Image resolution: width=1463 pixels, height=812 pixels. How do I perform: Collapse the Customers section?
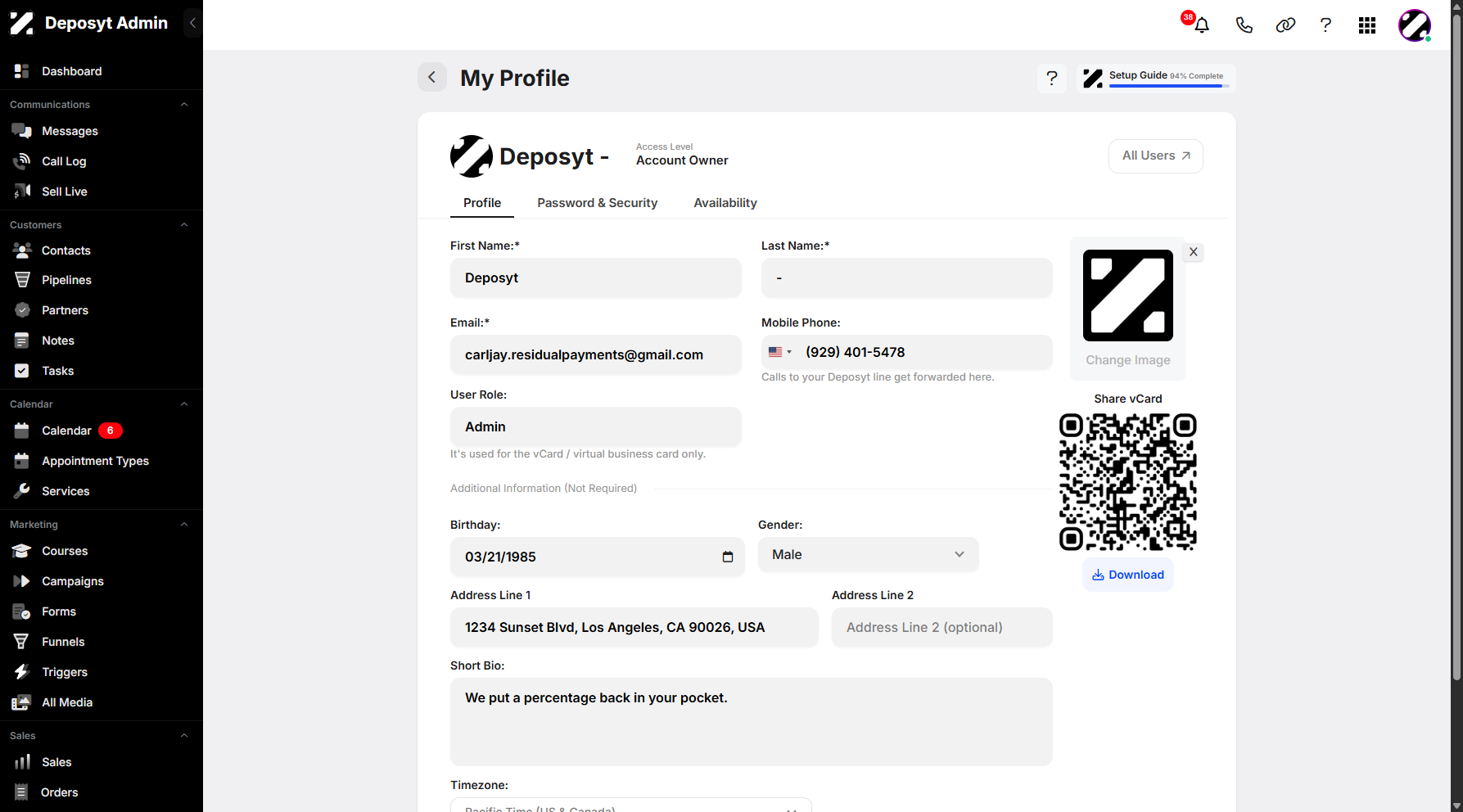(x=184, y=225)
